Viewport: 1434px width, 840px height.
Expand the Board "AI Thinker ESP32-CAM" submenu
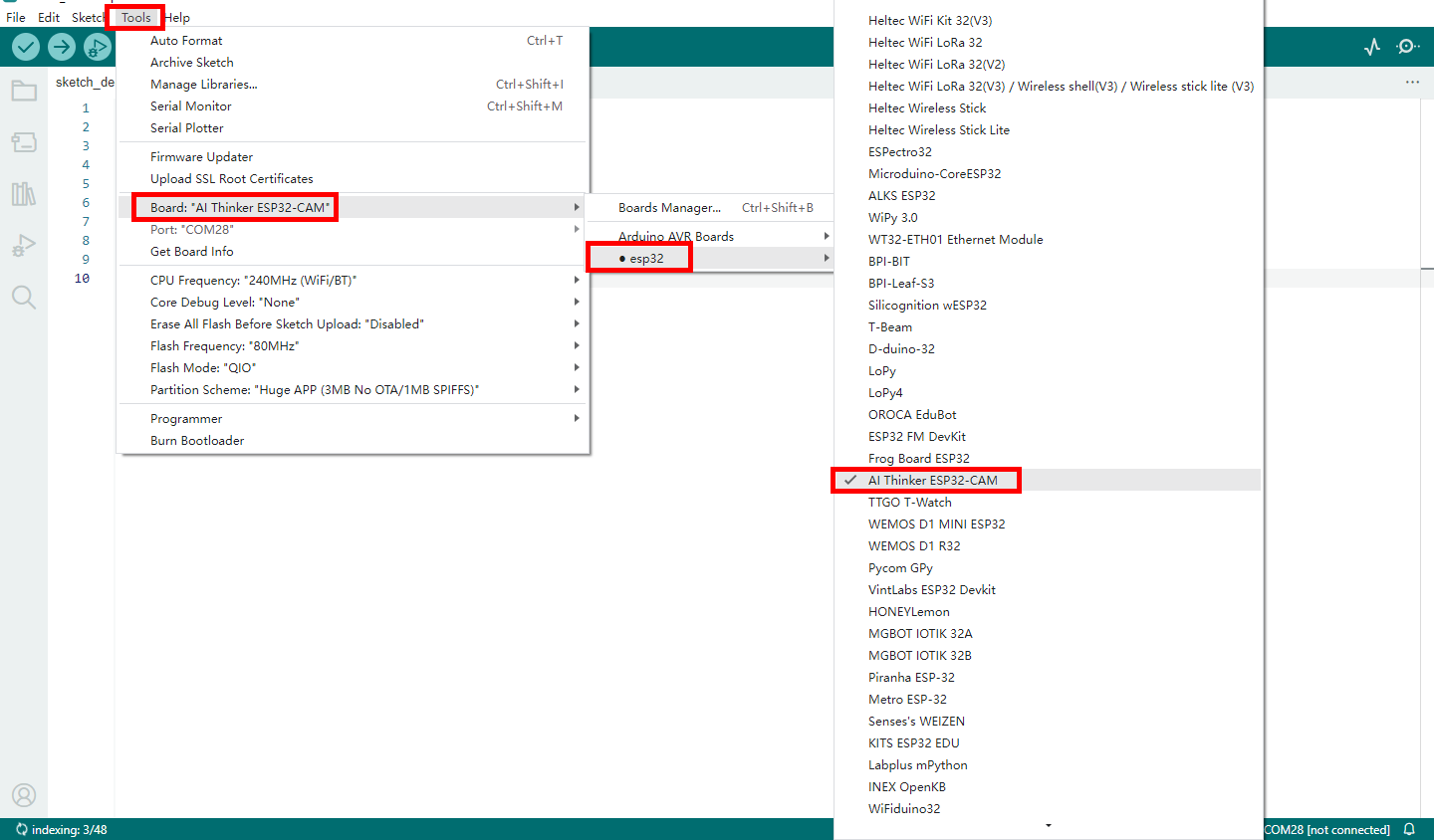point(354,208)
